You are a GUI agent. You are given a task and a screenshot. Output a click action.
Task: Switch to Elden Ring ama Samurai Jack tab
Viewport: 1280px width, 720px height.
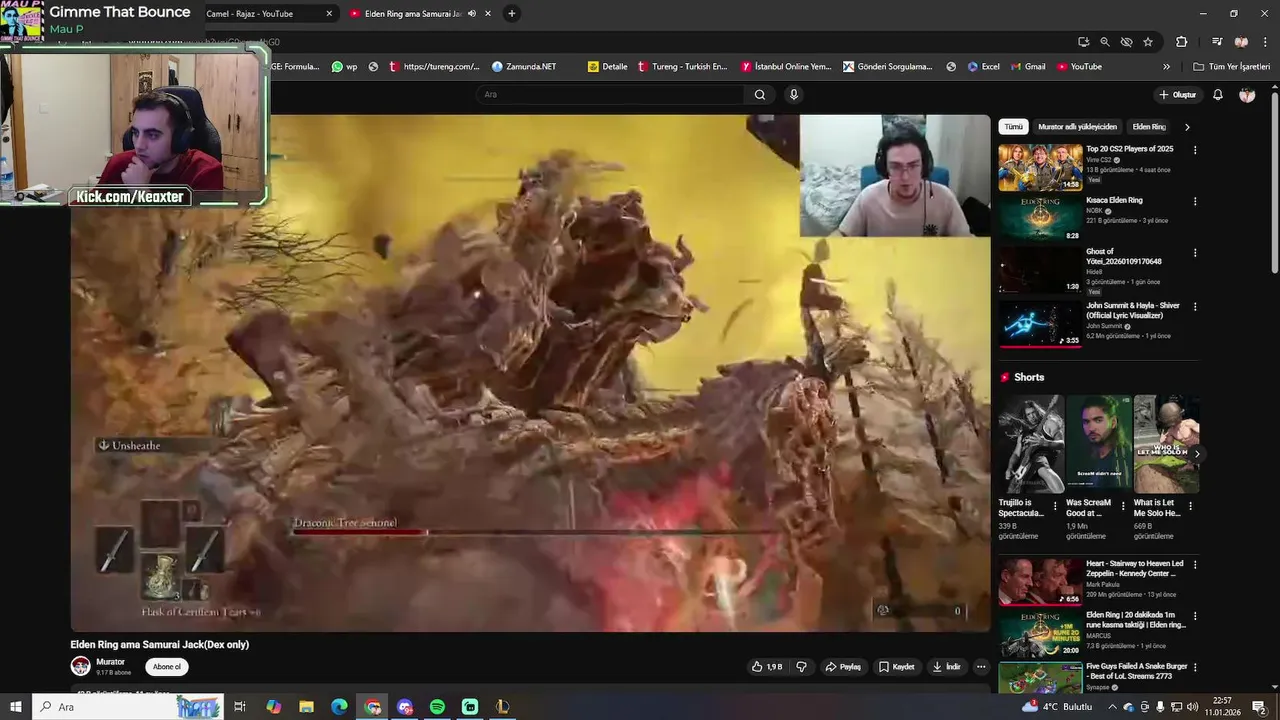[x=413, y=14]
